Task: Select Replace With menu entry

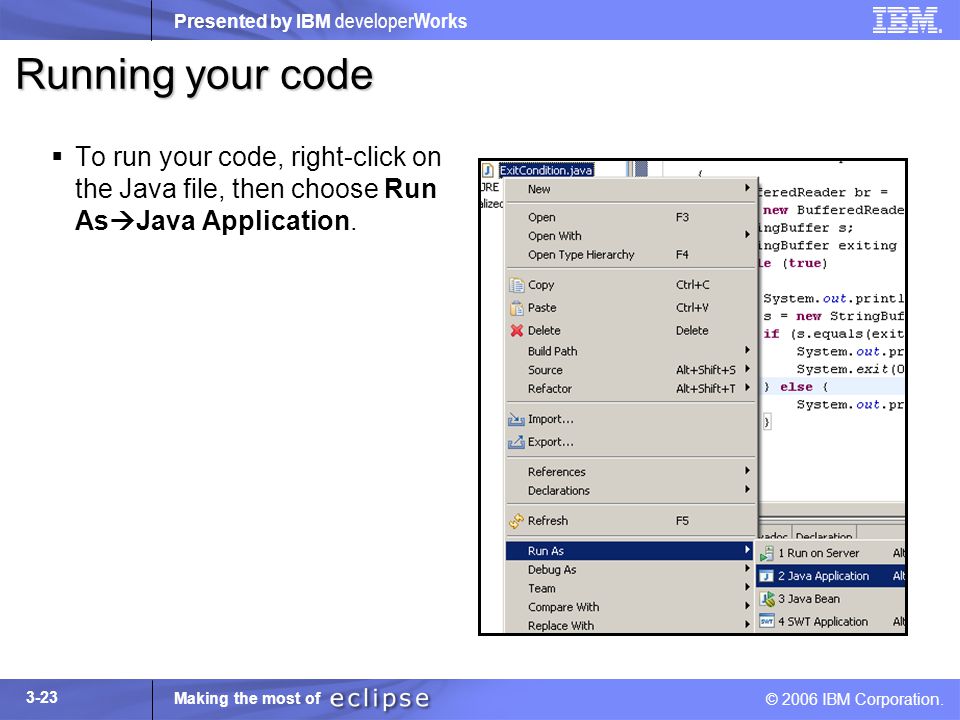Action: pyautogui.click(x=631, y=626)
